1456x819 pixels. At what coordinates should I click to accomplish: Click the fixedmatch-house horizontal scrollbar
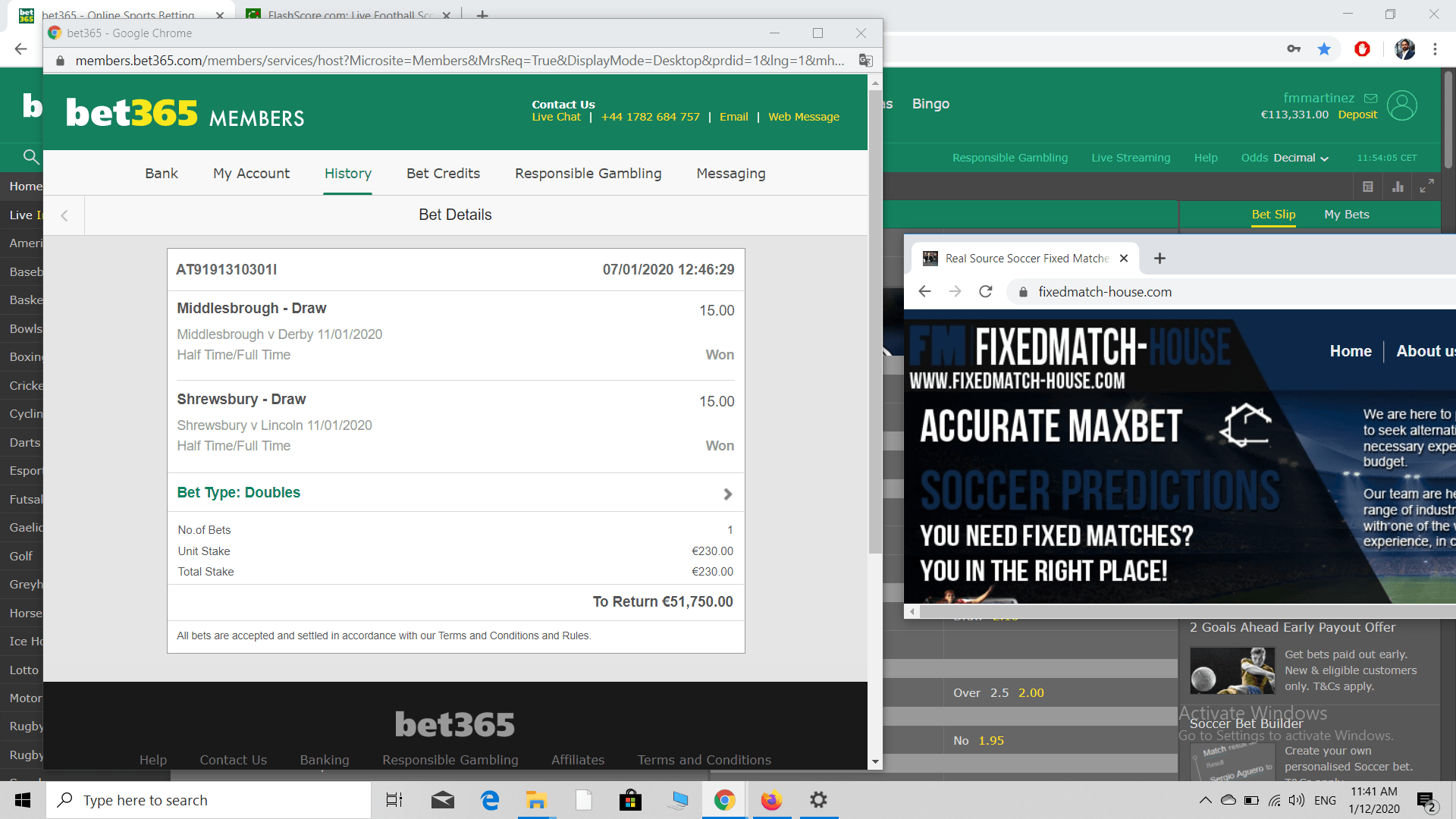pyautogui.click(x=1187, y=611)
